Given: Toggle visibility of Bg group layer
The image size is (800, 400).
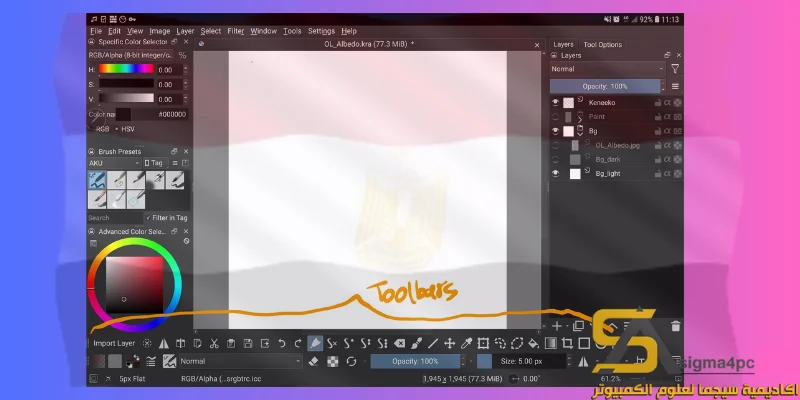Looking at the screenshot, I should (x=556, y=131).
